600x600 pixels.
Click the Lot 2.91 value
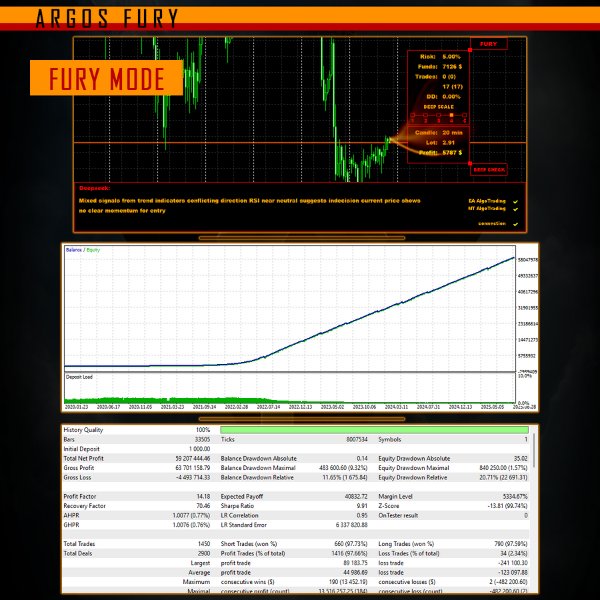448,142
